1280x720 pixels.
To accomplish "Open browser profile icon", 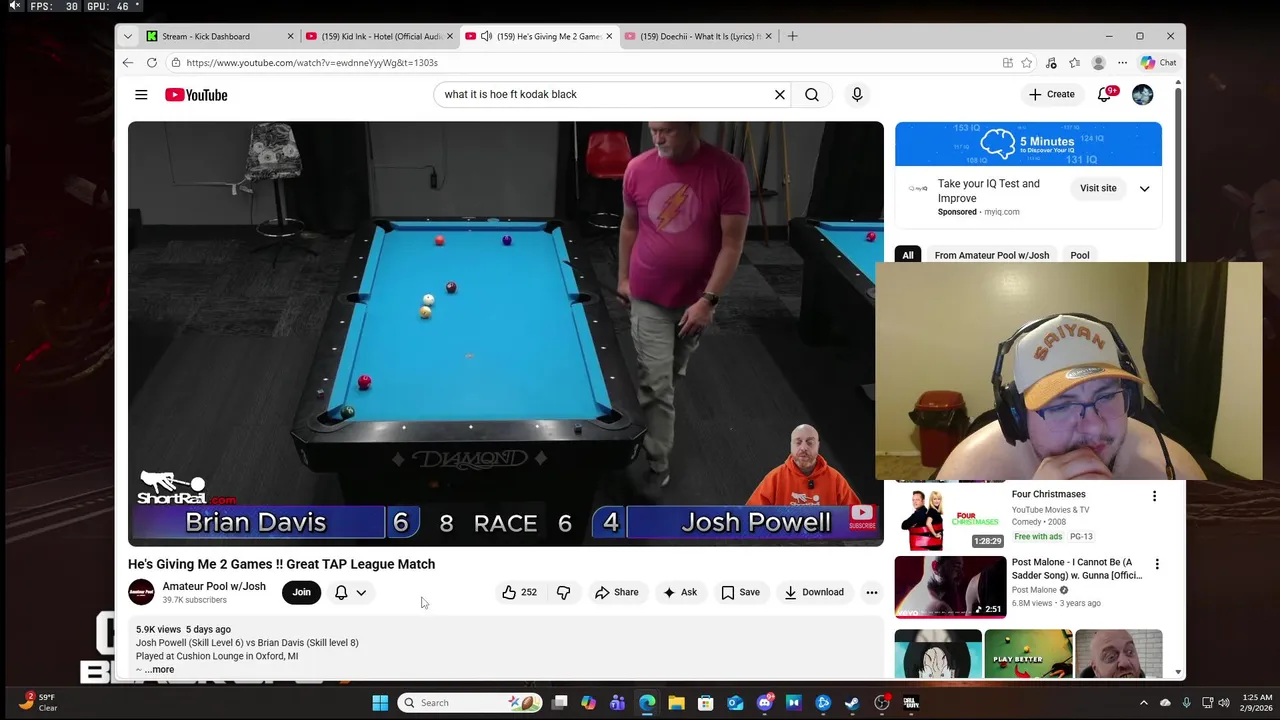I will tap(1098, 62).
